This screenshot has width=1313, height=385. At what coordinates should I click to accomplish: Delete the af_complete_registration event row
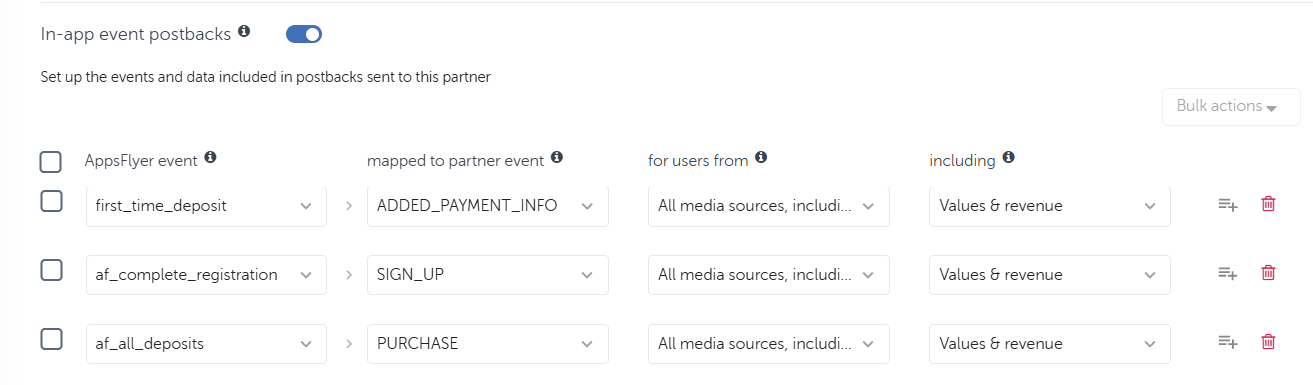(x=1268, y=273)
